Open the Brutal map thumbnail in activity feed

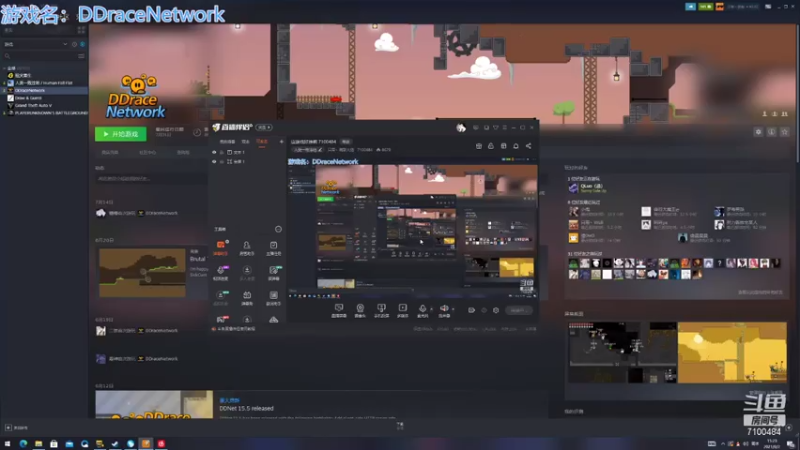142,273
